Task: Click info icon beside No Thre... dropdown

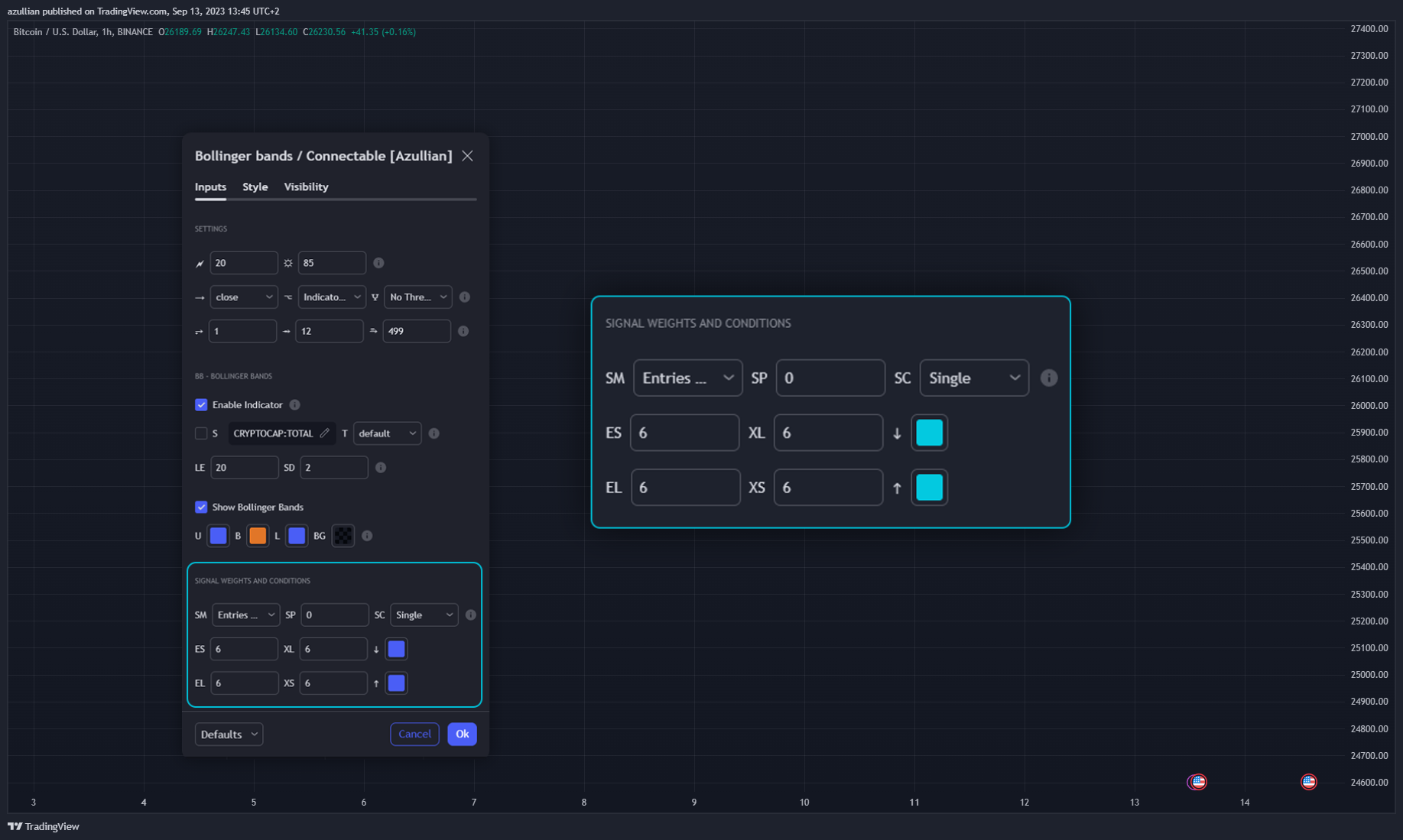Action: [x=464, y=297]
